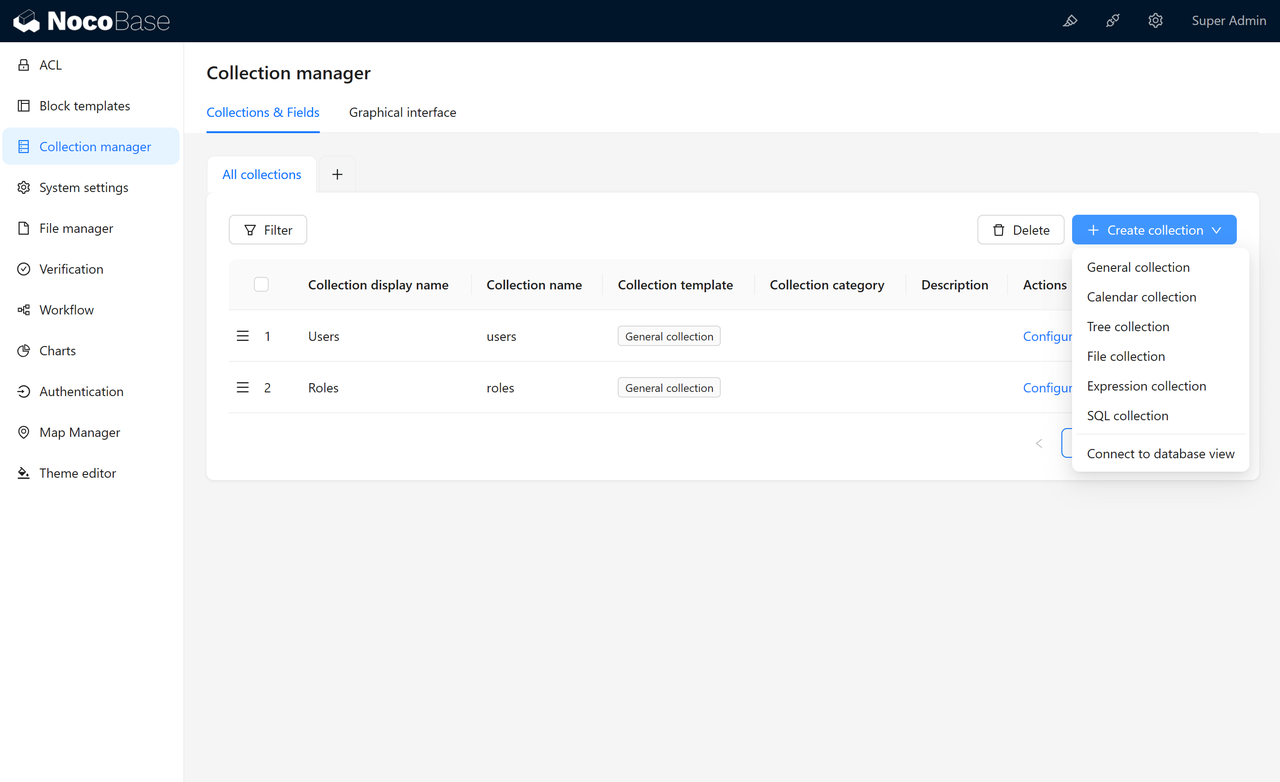Choose Calendar collection option
This screenshot has height=782, width=1280.
[1160, 297]
